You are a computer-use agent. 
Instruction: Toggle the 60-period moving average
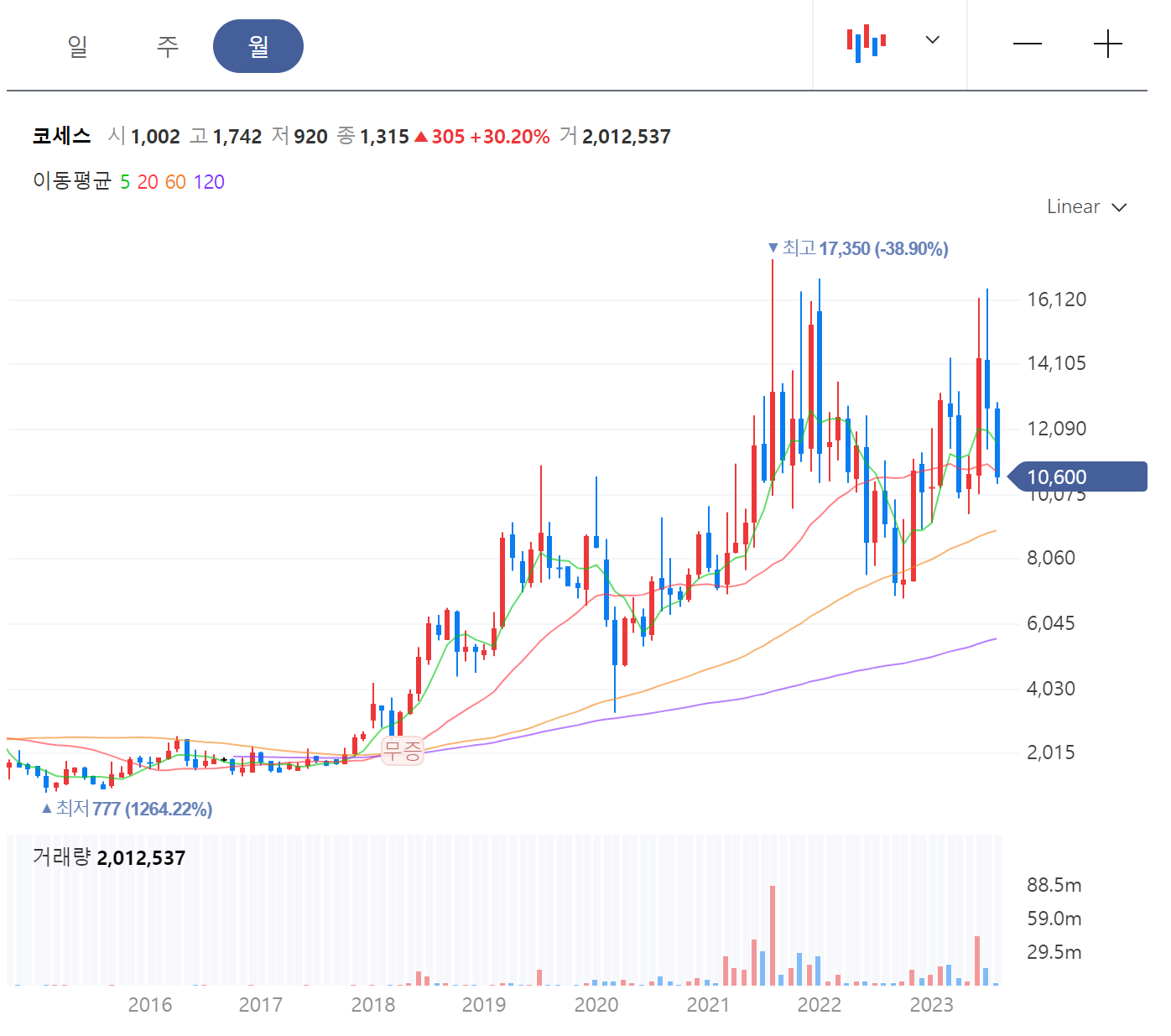pos(175,182)
